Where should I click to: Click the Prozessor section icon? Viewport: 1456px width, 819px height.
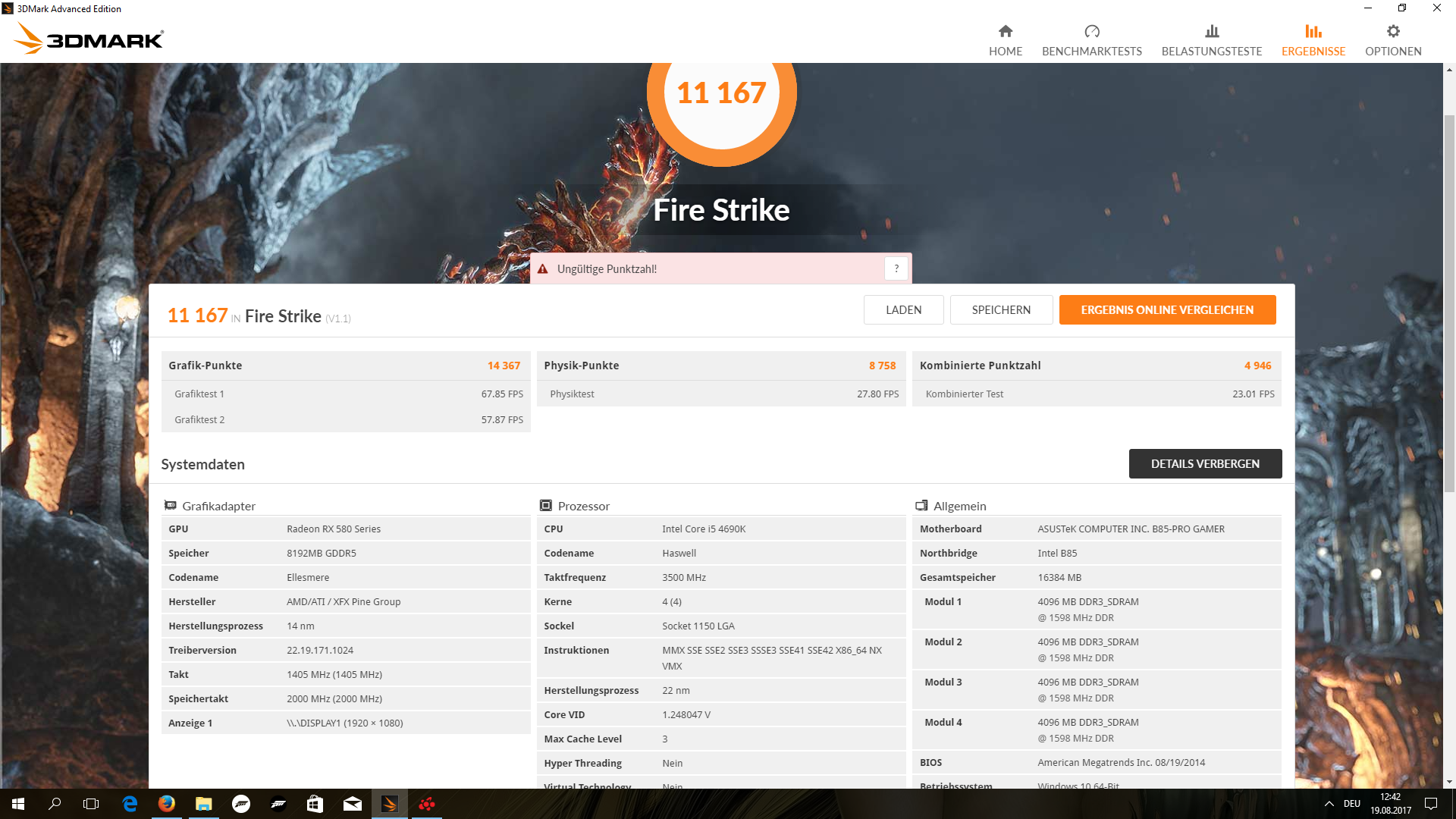(545, 506)
